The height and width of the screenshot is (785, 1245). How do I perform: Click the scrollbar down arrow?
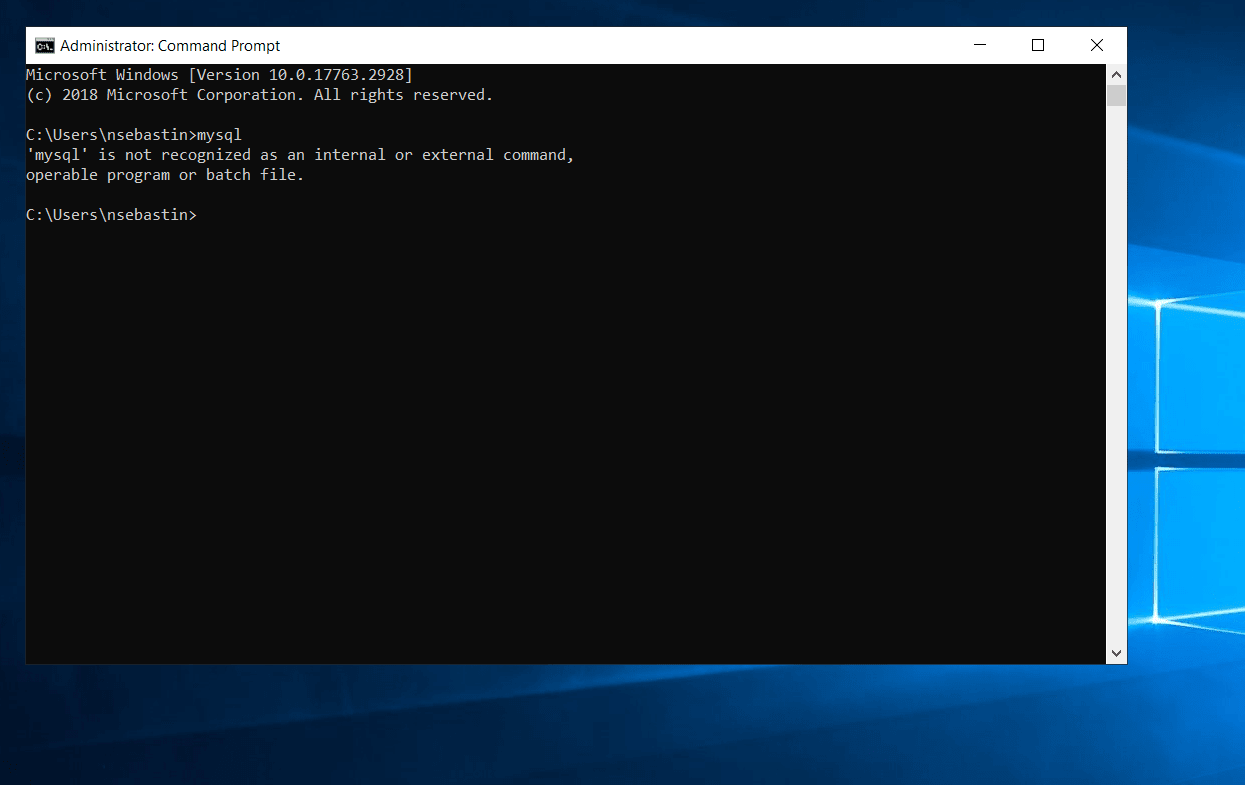pyautogui.click(x=1116, y=652)
